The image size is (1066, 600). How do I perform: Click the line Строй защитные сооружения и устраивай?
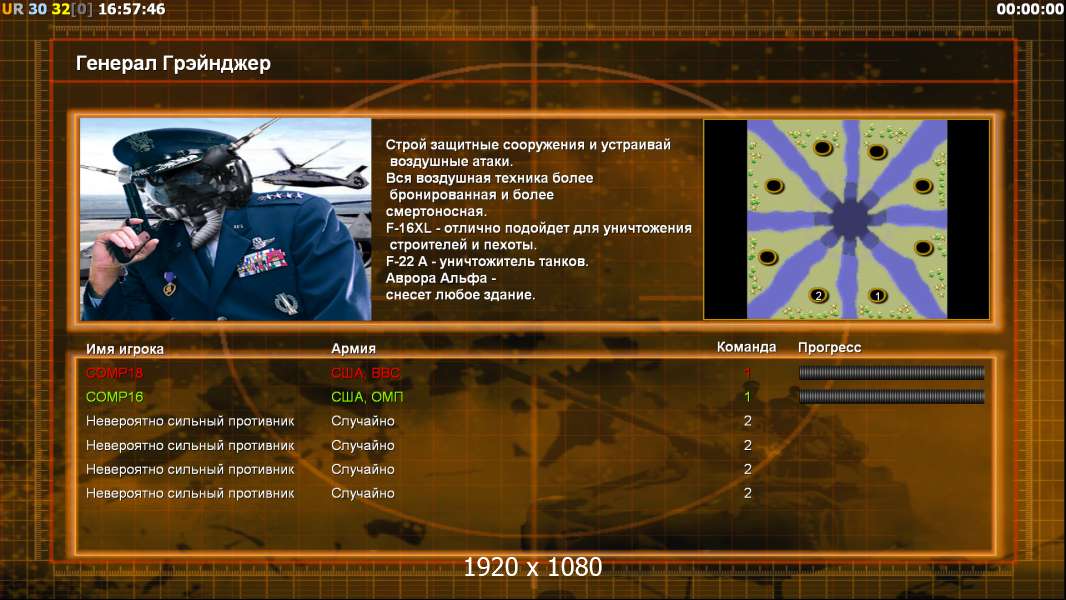pyautogui.click(x=528, y=145)
